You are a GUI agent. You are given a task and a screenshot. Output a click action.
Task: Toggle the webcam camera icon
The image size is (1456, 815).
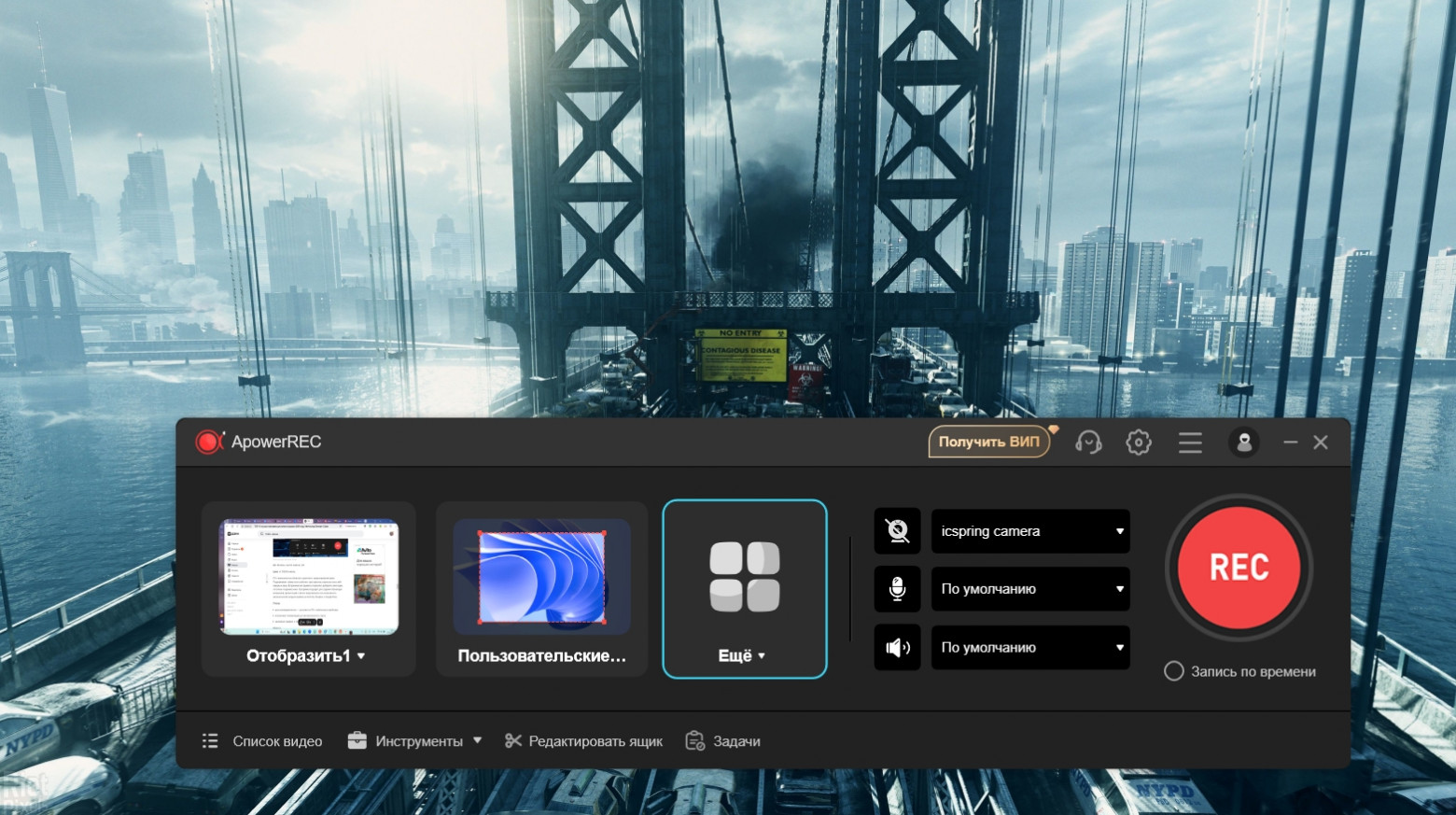coord(897,531)
